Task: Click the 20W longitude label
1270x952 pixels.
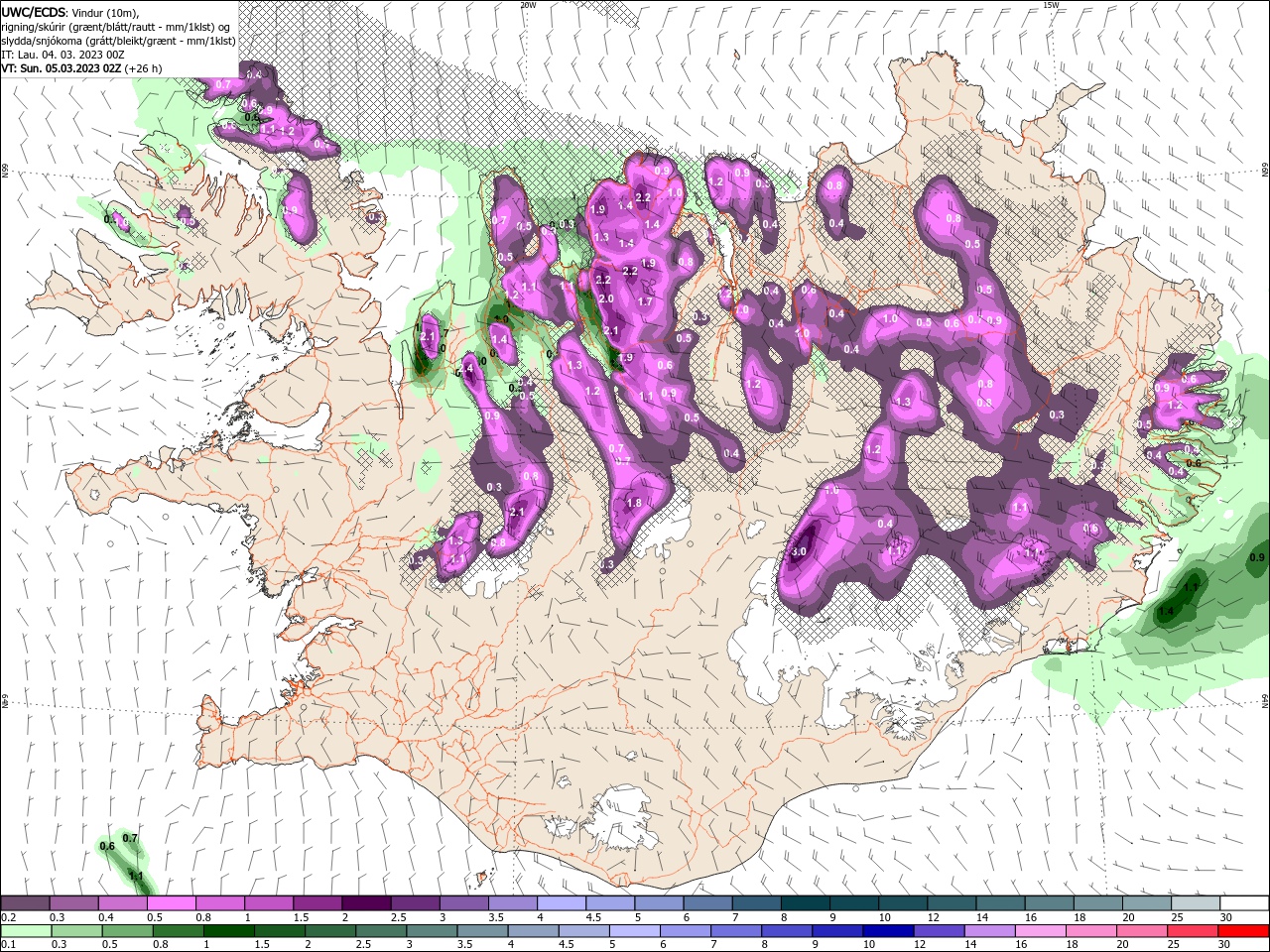Action: pos(528,5)
